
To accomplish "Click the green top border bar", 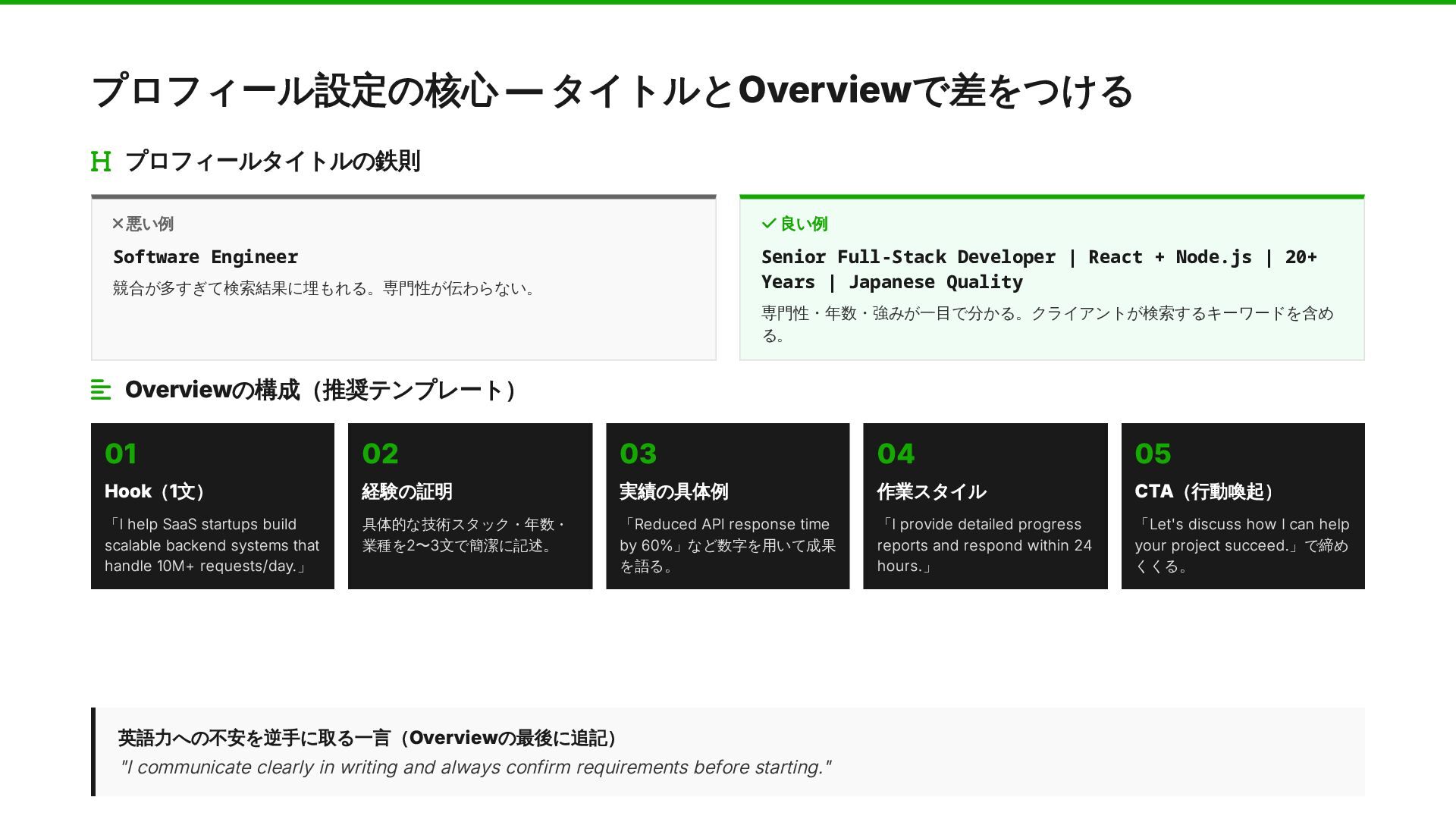I will (x=728, y=2).
